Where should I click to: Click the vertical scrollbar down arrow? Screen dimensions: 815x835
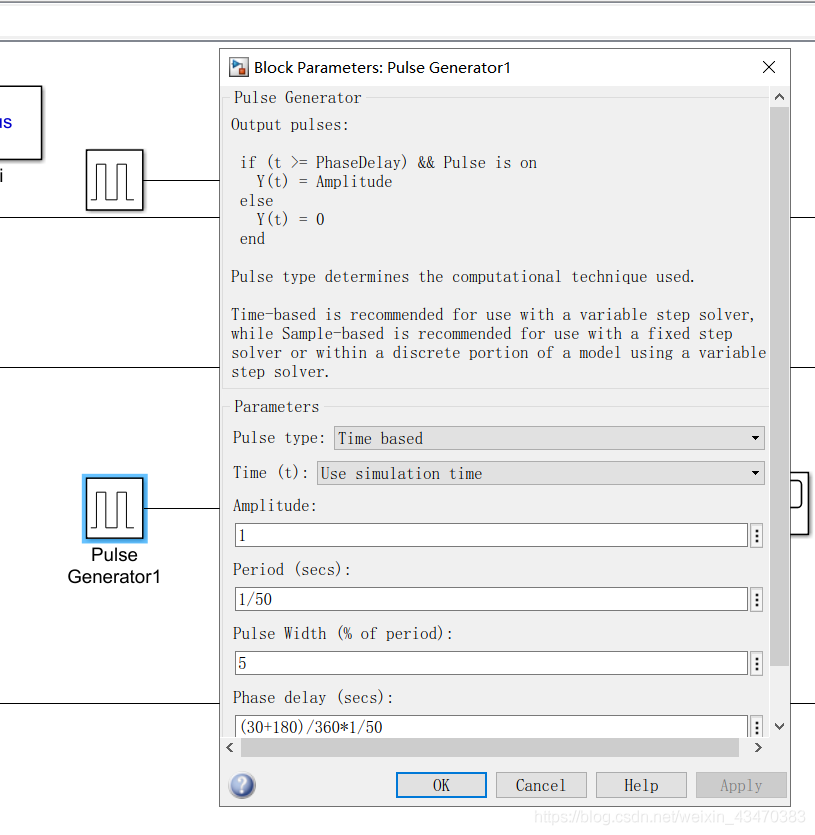coord(779,726)
